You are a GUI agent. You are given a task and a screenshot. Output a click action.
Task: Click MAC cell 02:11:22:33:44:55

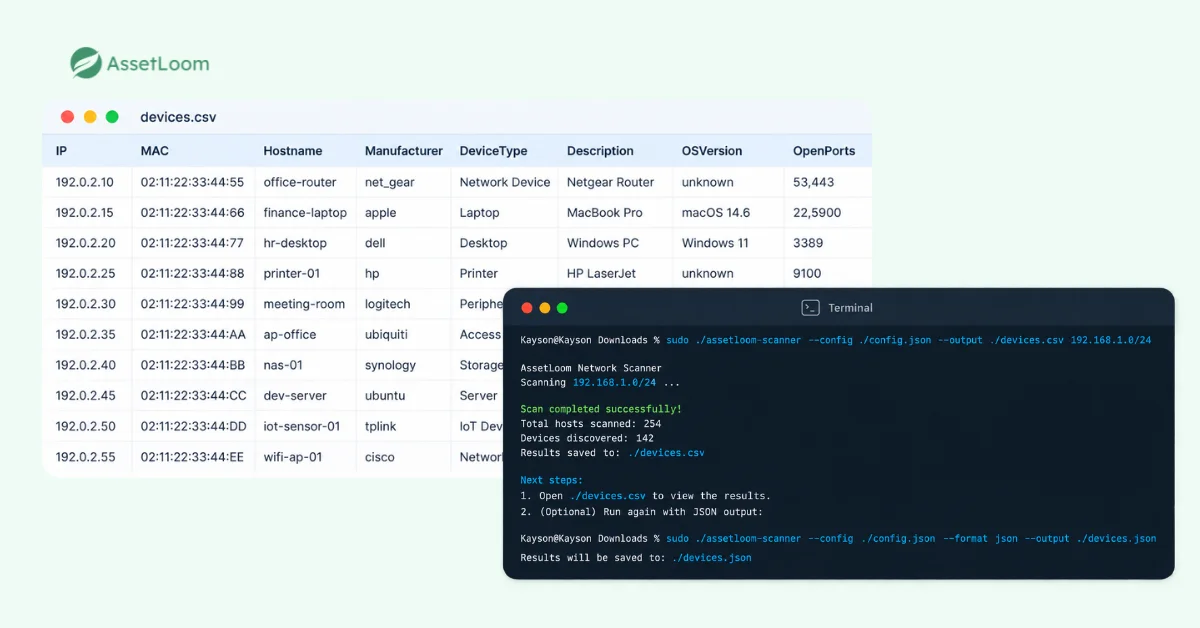(192, 182)
